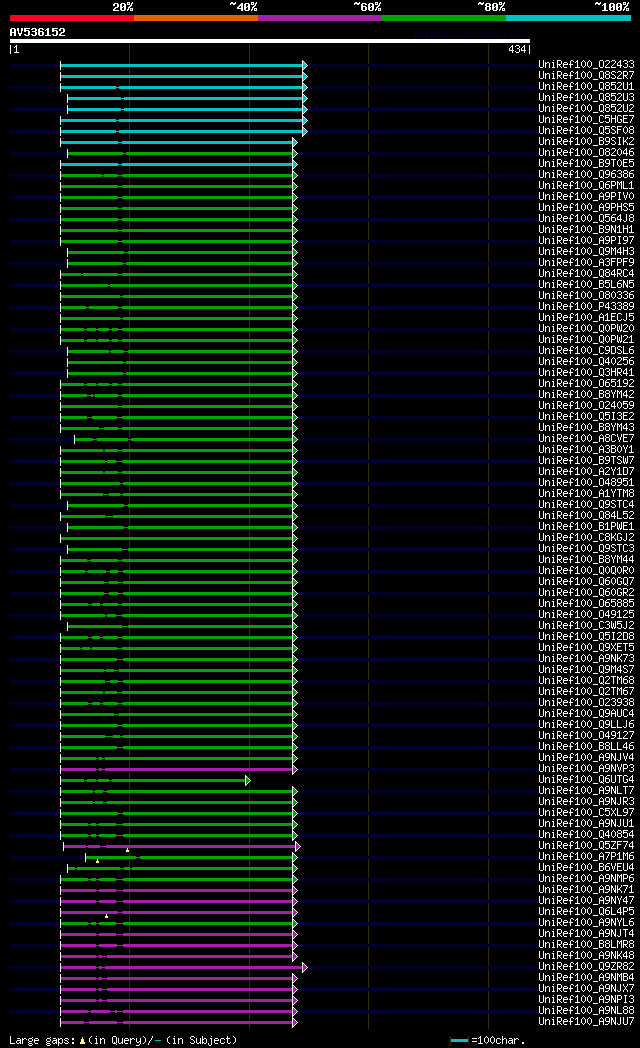640x1048 pixels.
Task: Select the UniRef100_B9N1H1 label
Action: click(586, 230)
